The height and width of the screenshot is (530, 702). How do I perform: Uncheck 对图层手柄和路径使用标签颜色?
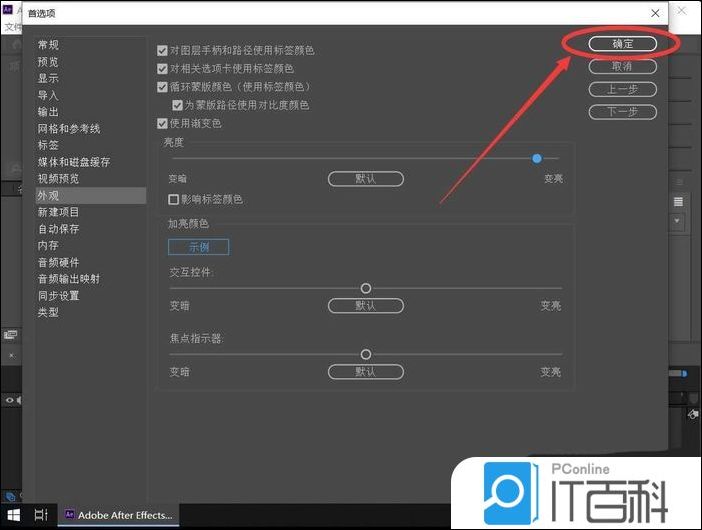[x=162, y=51]
